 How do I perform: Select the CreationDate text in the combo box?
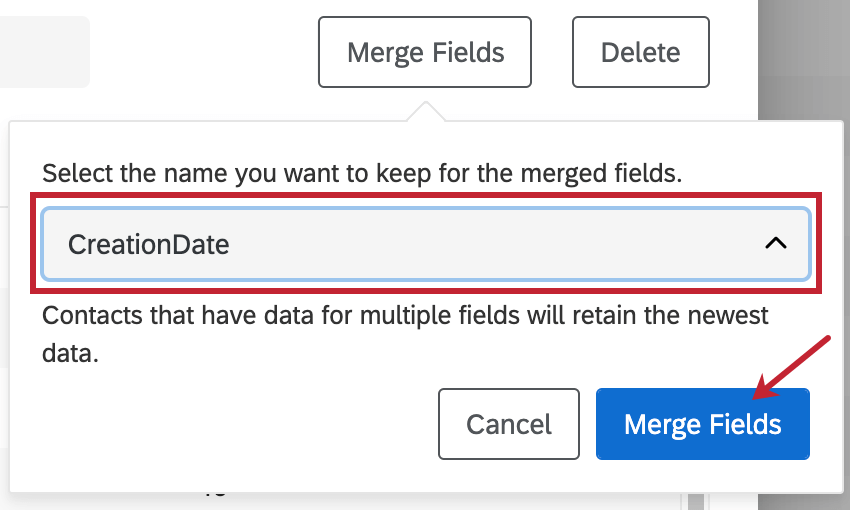[149, 244]
